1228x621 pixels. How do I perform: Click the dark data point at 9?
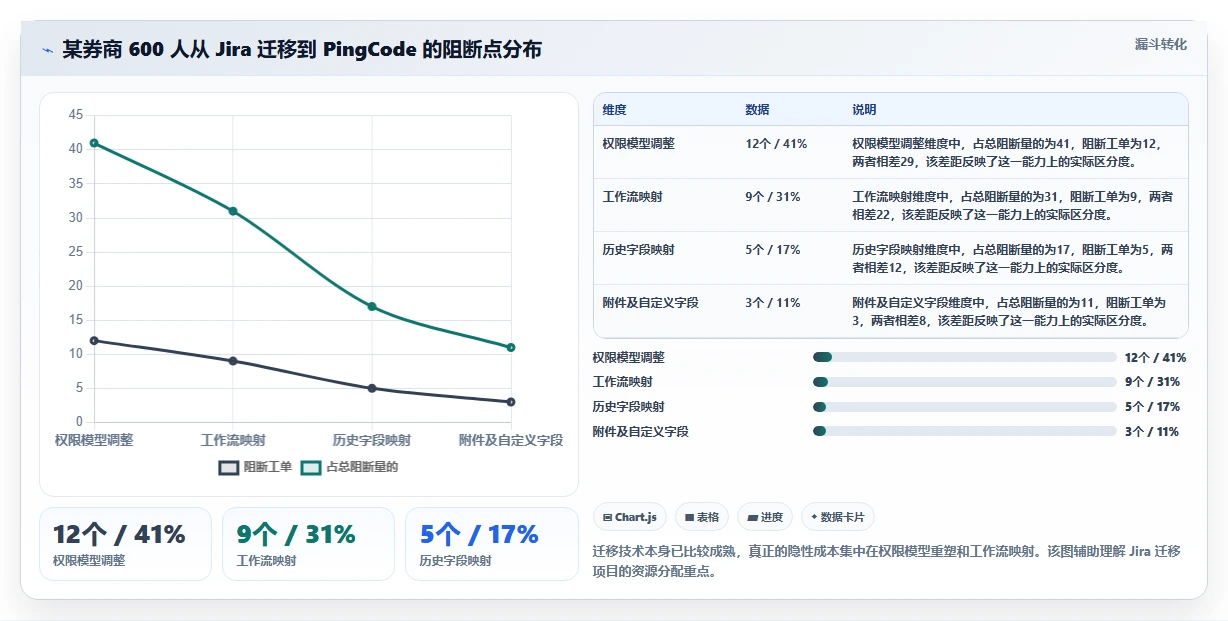click(233, 361)
